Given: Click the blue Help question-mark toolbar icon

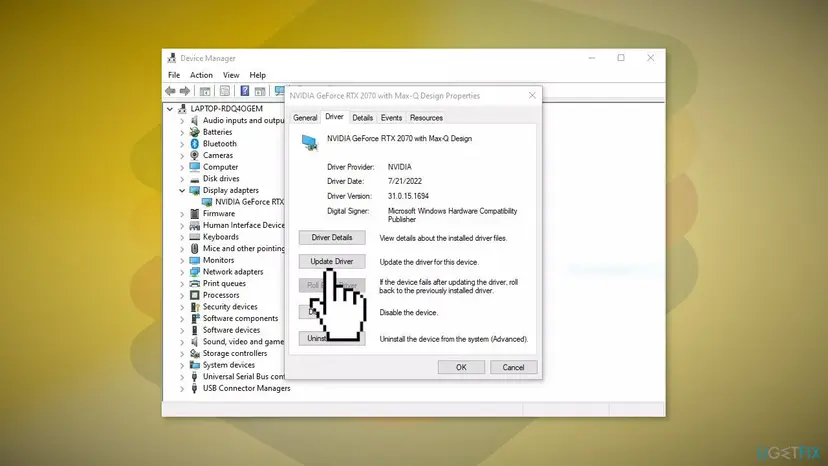Looking at the screenshot, I should (244, 91).
